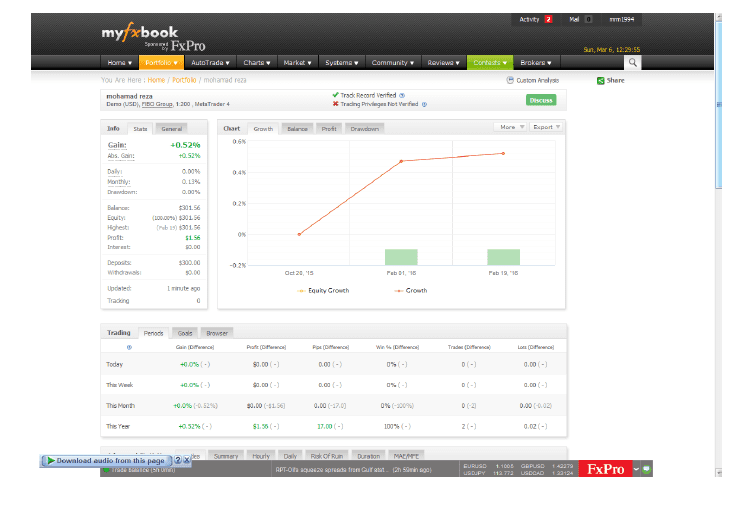742x516 pixels.
Task: Click the Portfolio breadcrumb link
Action: point(184,80)
